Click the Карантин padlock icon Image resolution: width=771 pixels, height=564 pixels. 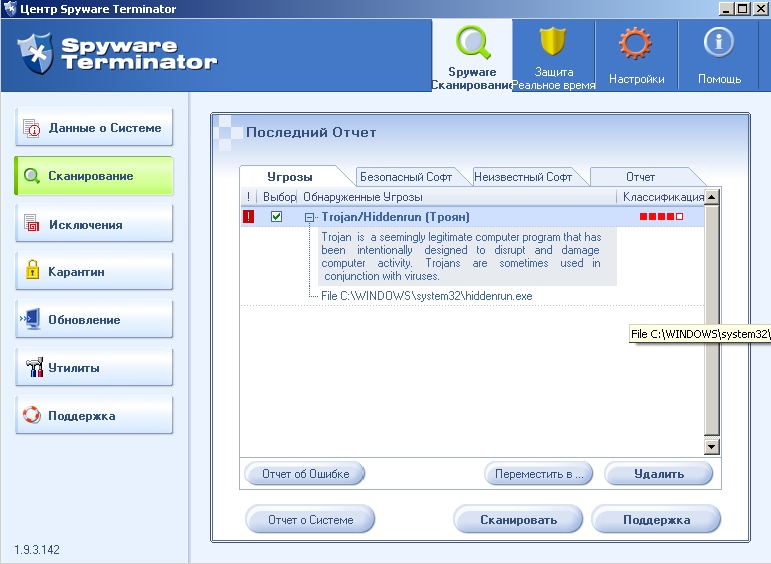point(32,270)
